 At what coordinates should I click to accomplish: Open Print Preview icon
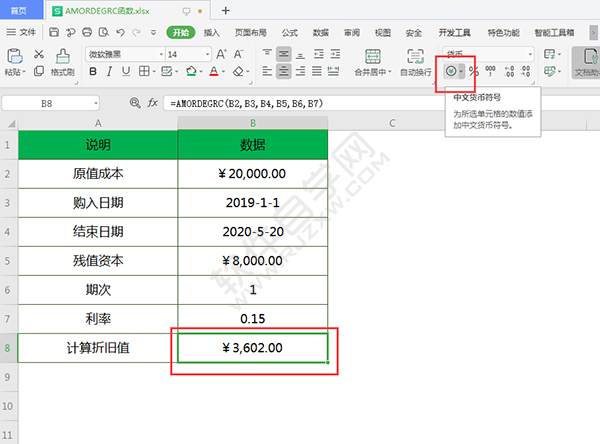point(103,33)
